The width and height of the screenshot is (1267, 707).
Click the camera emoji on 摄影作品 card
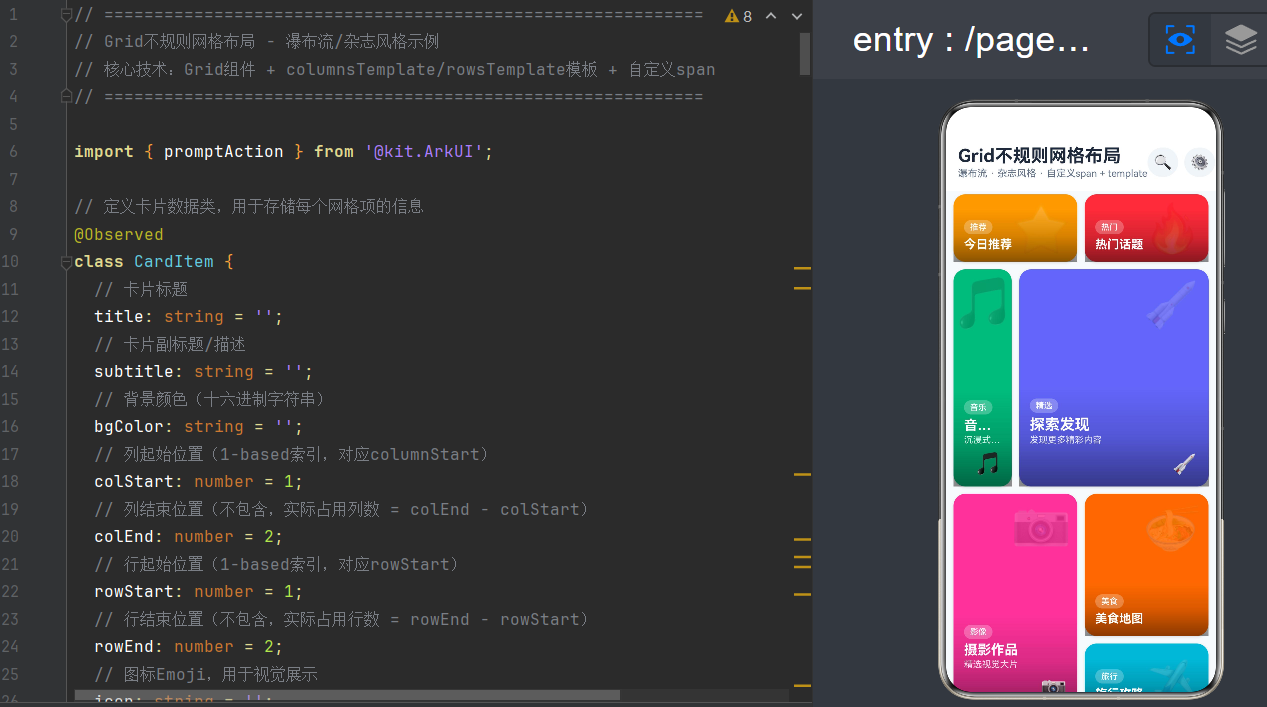click(1053, 686)
